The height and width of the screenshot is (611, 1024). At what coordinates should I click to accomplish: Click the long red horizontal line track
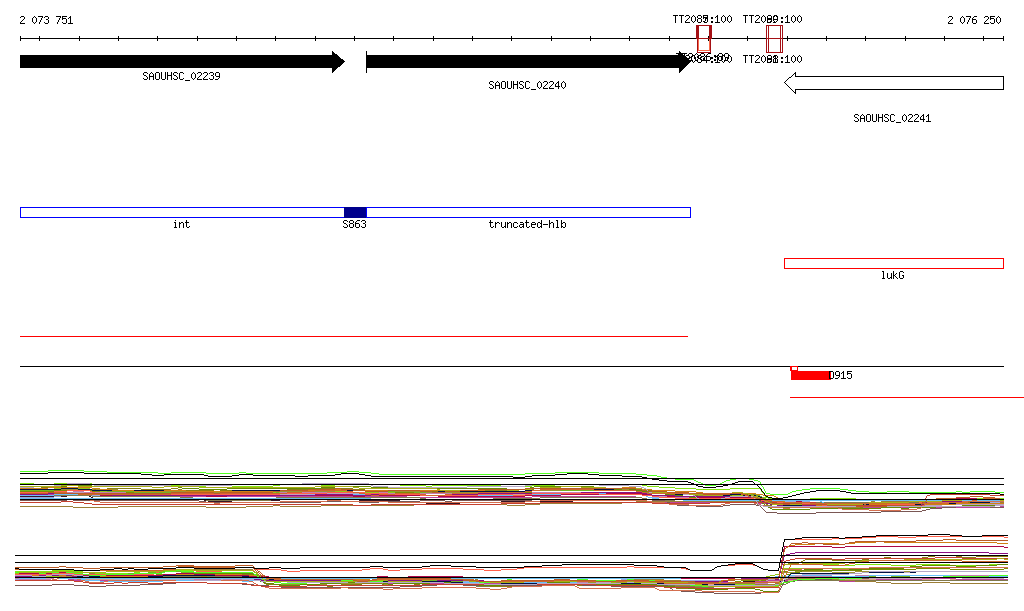pyautogui.click(x=353, y=337)
